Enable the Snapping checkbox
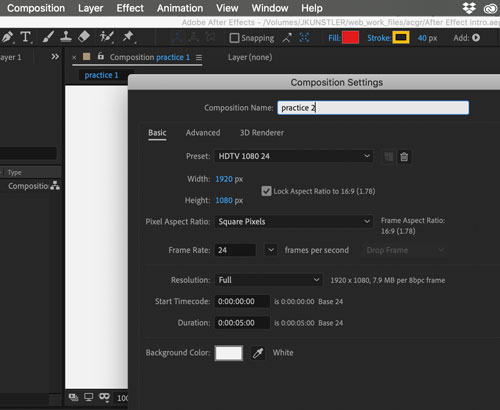Screen dimensions: 500x410 pyautogui.click(x=234, y=38)
